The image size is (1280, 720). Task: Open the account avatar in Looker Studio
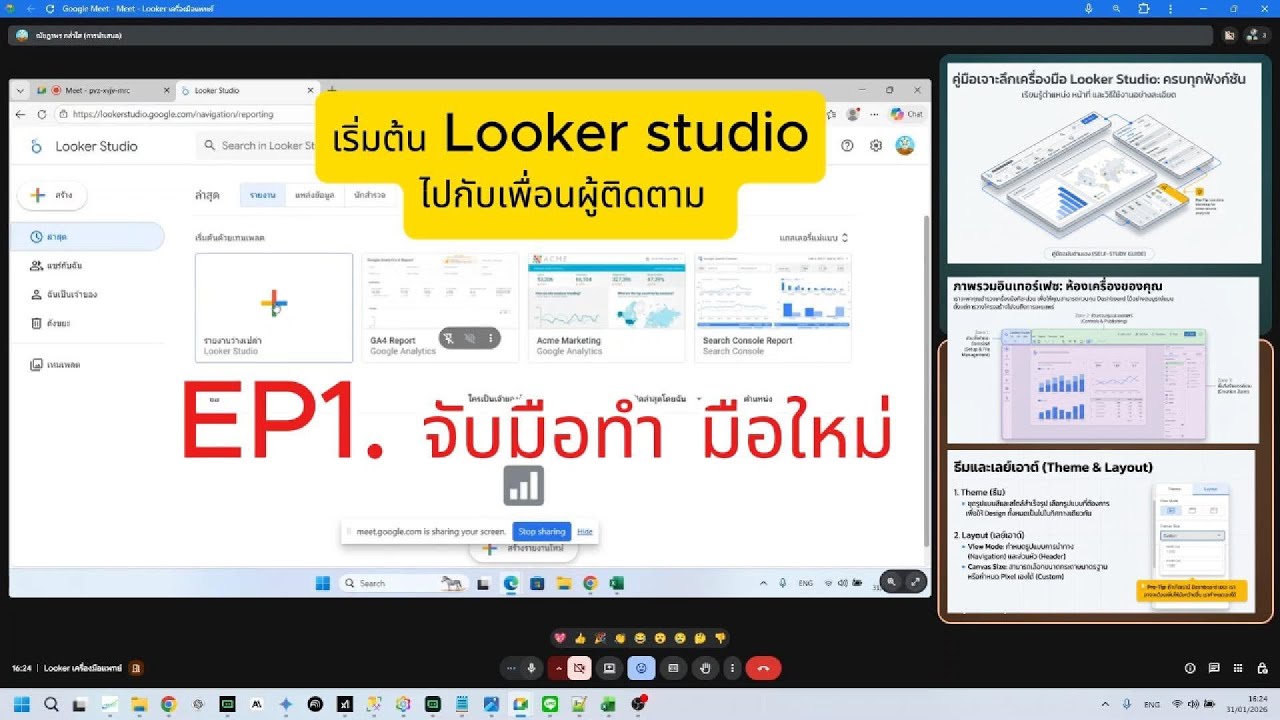pos(905,146)
